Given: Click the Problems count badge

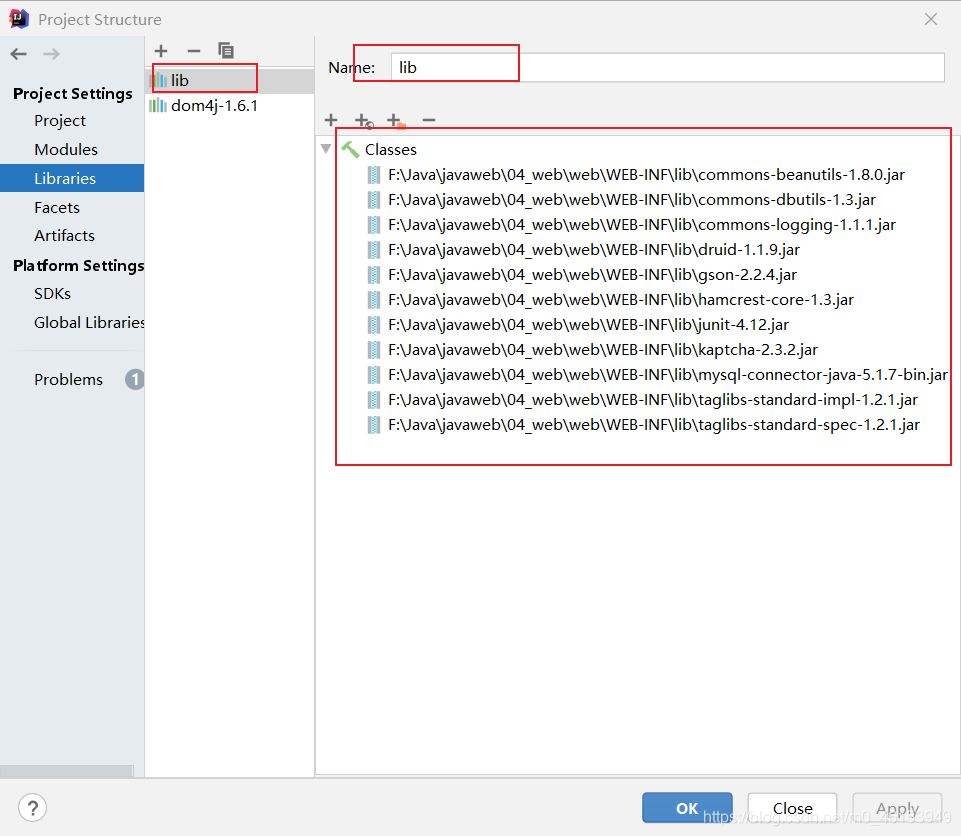Looking at the screenshot, I should pos(135,379).
